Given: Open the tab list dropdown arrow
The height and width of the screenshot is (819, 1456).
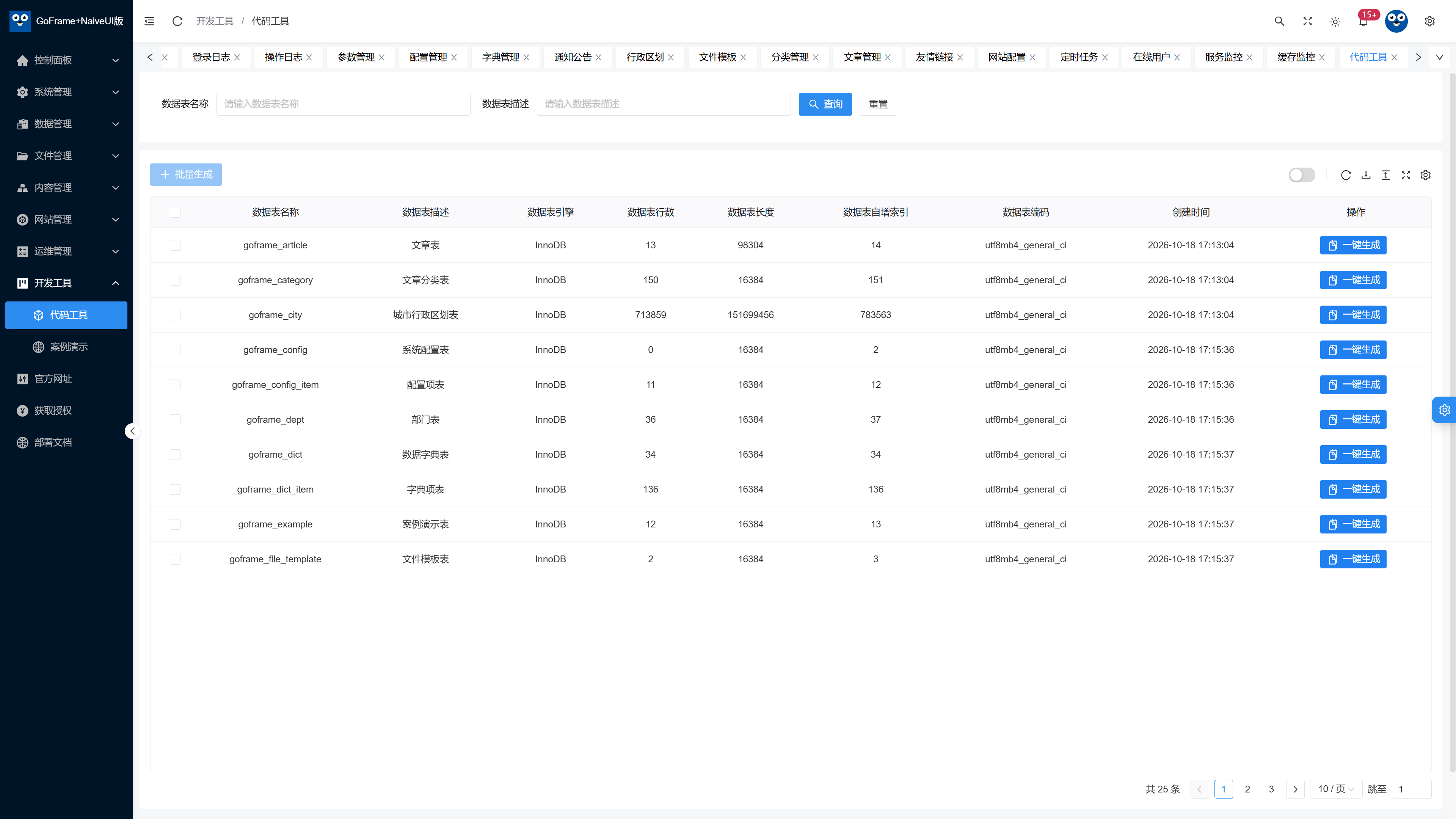Looking at the screenshot, I should click(1440, 57).
